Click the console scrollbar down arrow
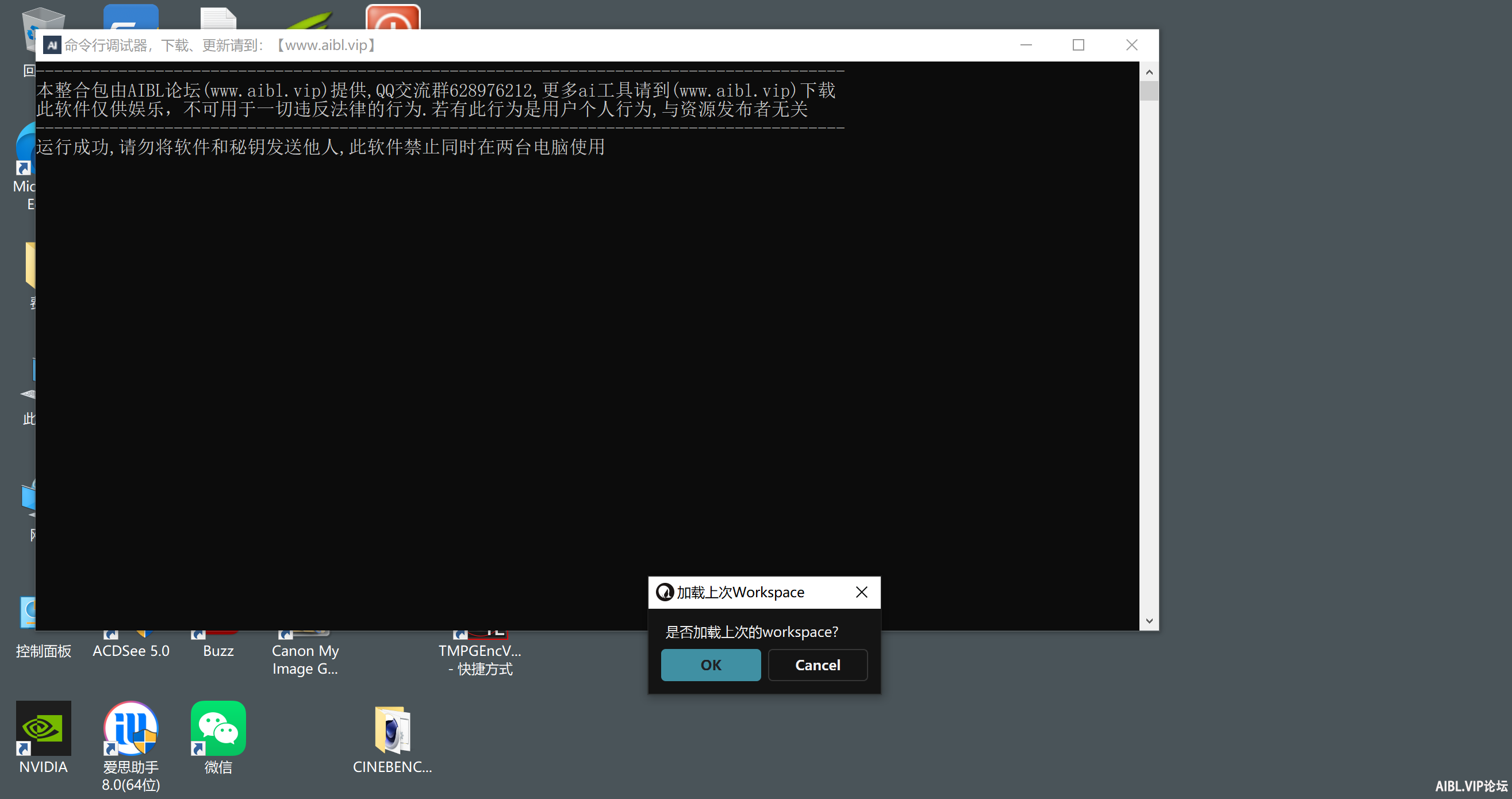 (1149, 621)
